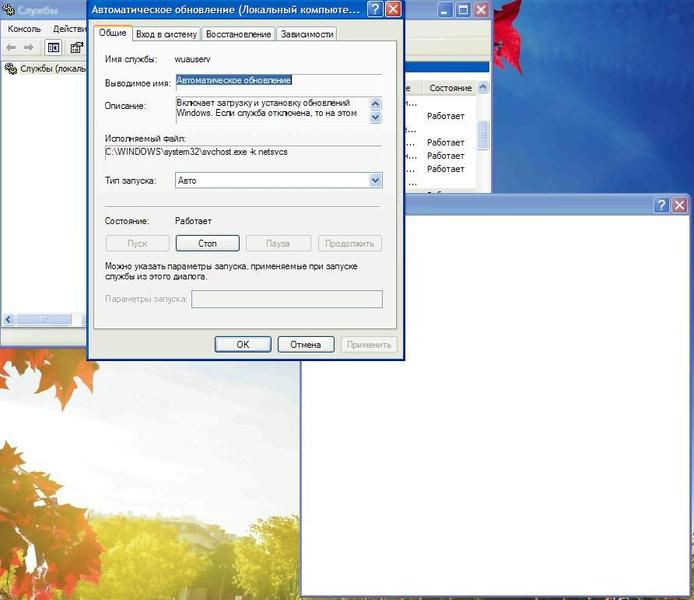Close the blank white dialog window

coord(679,205)
